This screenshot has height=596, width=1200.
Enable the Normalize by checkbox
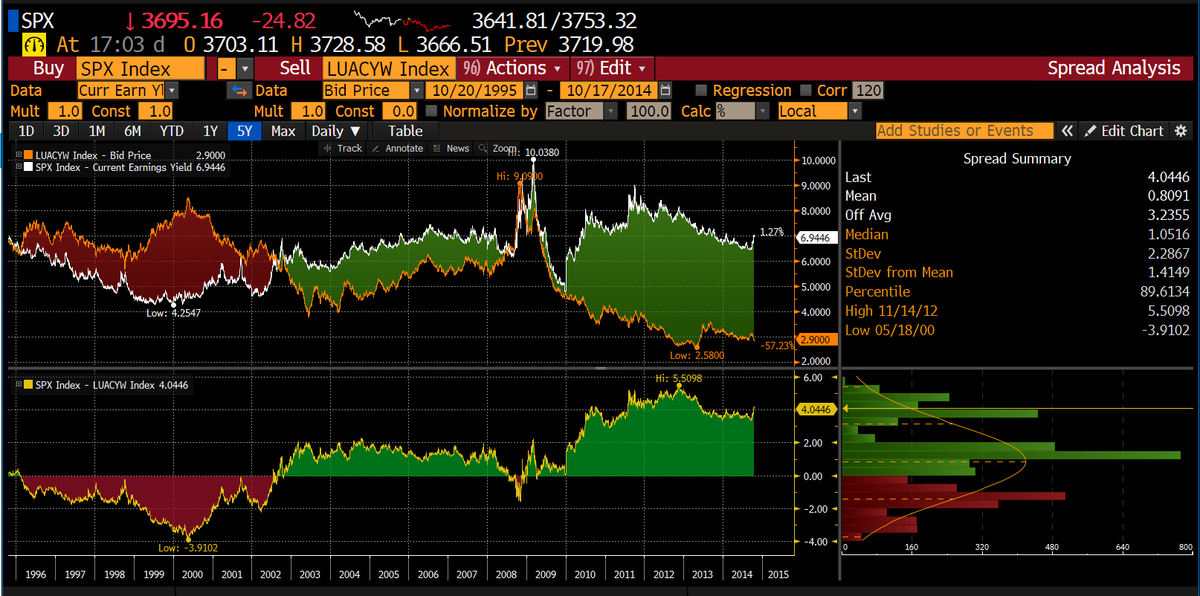[431, 111]
